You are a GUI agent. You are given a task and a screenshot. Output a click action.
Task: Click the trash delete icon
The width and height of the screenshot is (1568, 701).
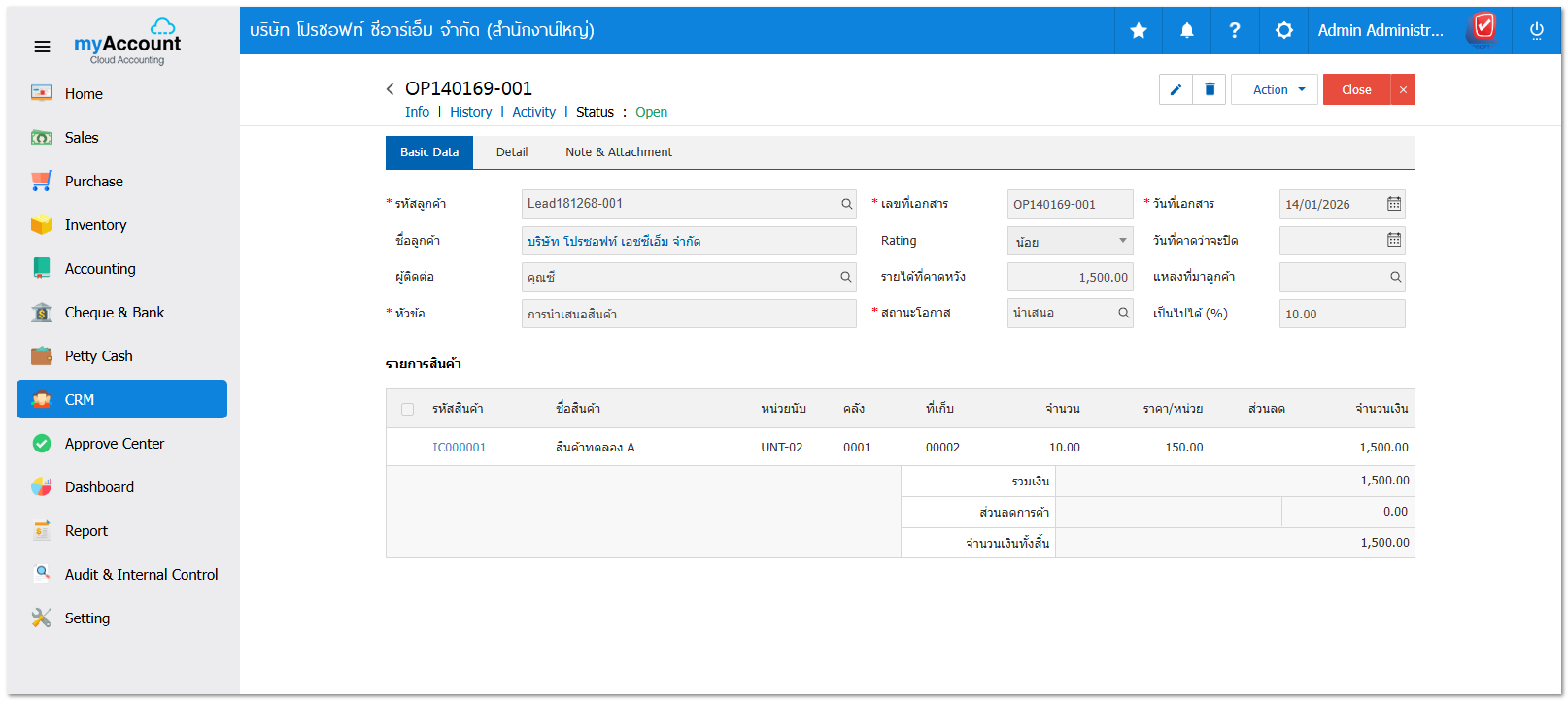click(x=1210, y=89)
